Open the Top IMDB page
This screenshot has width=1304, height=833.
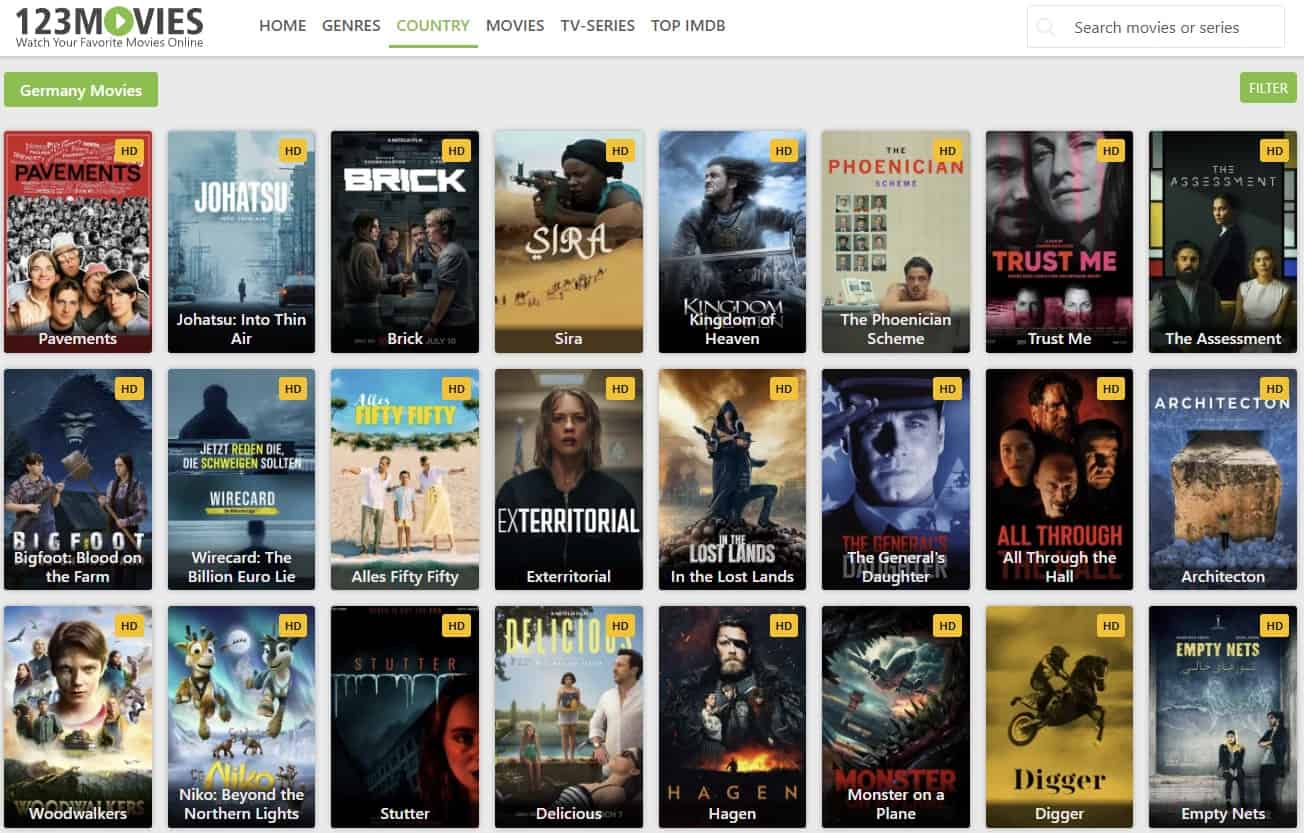point(688,26)
